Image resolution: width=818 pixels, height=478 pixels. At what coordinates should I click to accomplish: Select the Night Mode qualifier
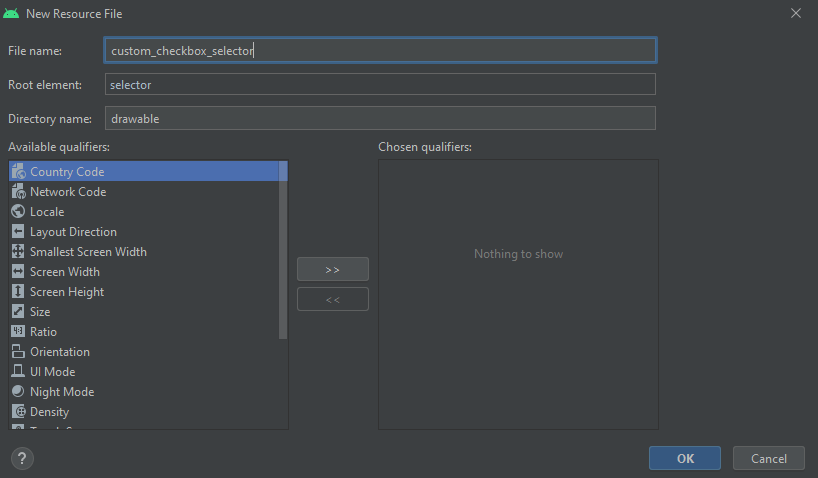tap(144, 391)
